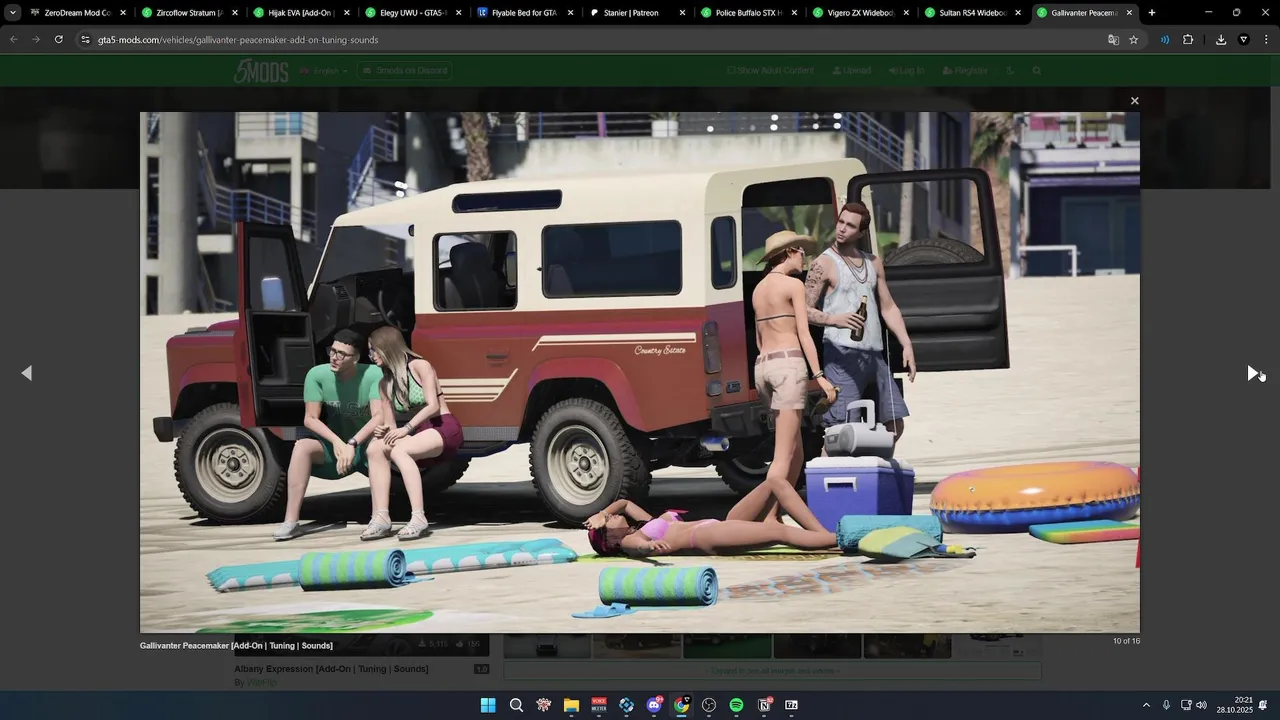The width and height of the screenshot is (1280, 720).
Task: Open the site information icon in address bar
Action: click(x=85, y=40)
